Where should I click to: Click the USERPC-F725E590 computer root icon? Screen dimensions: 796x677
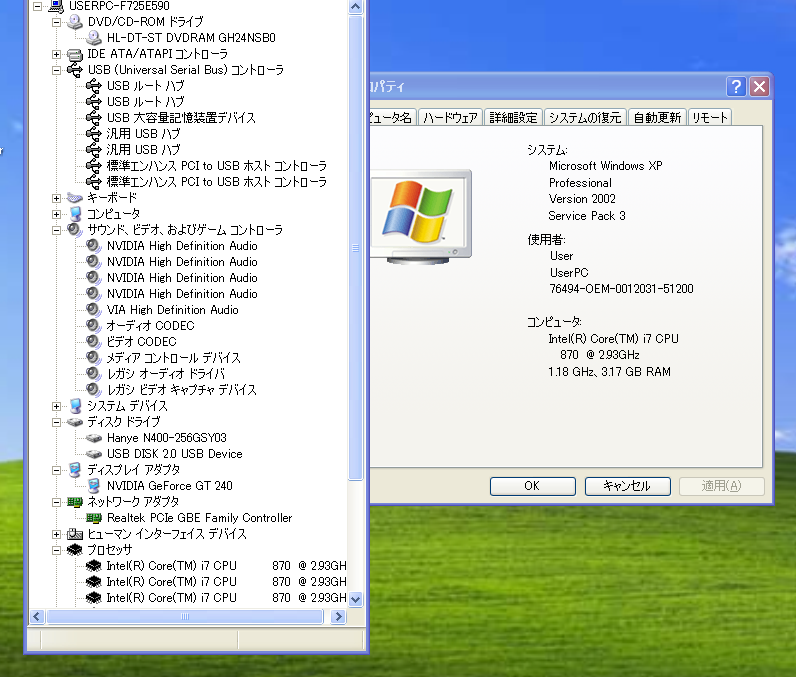point(56,6)
